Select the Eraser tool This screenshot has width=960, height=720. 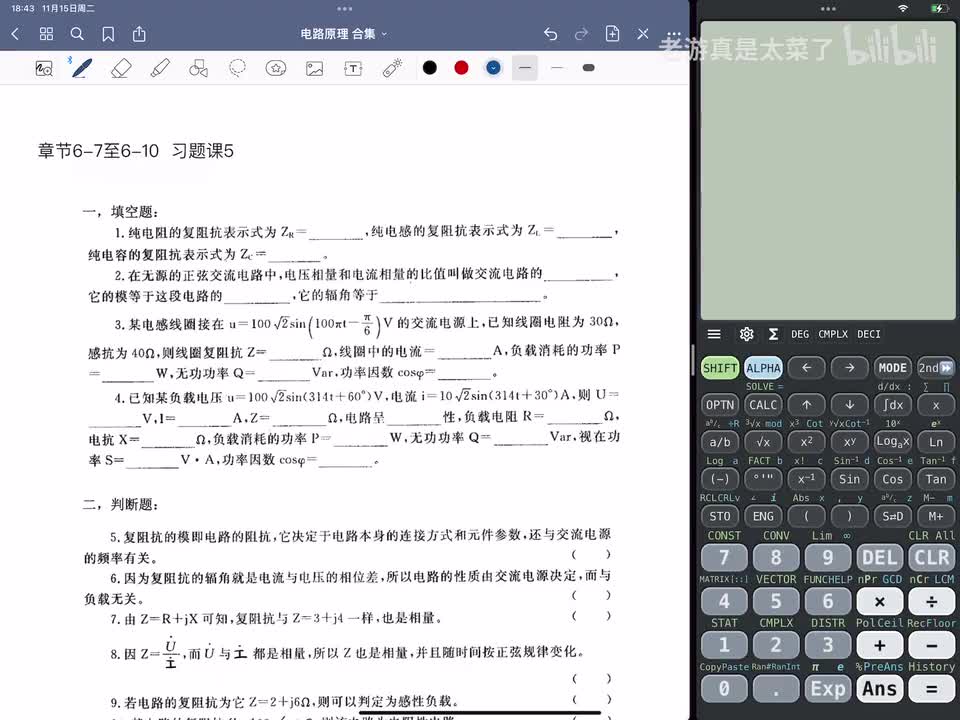121,68
